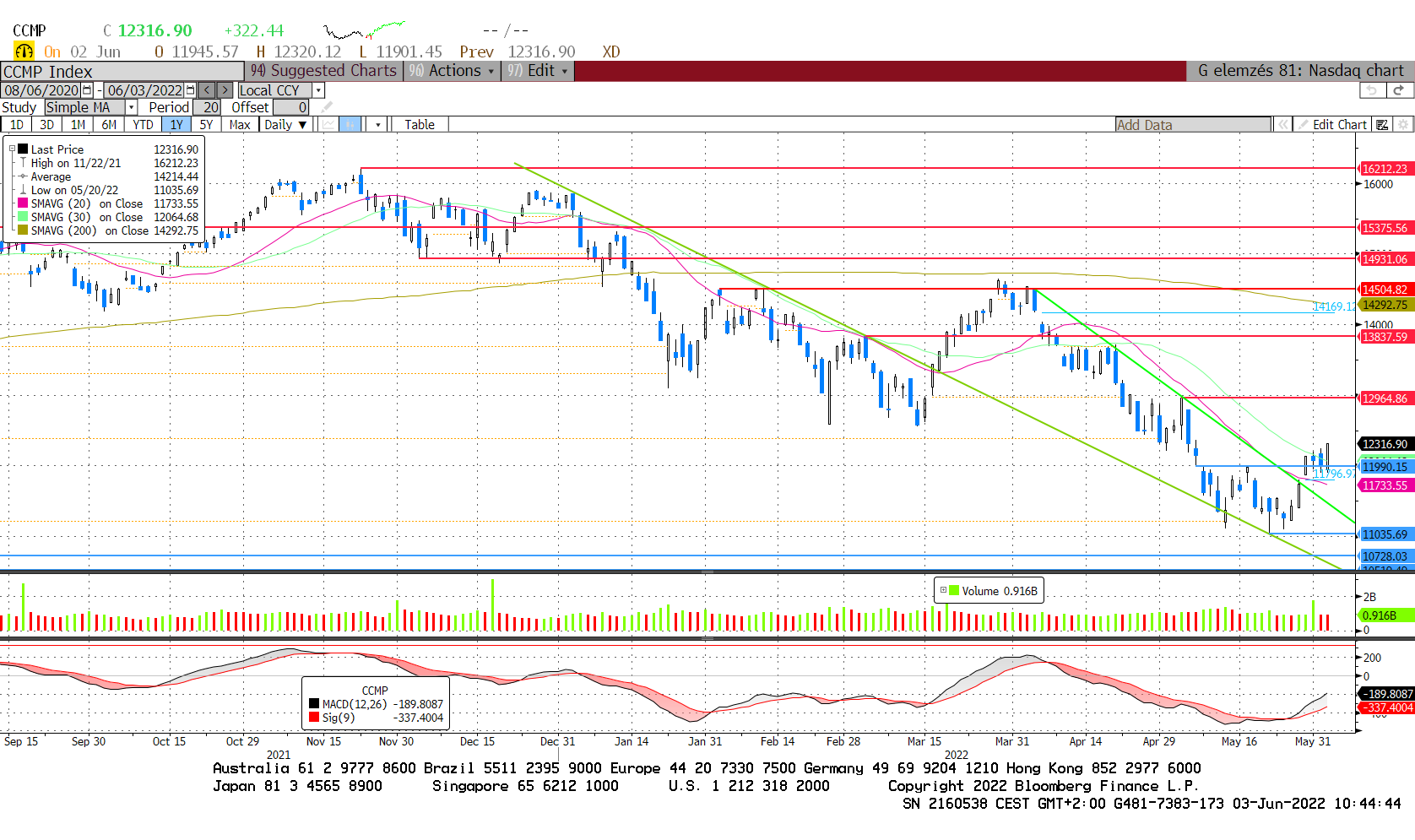
Task: Click the yellow intraday clock icon
Action: [24, 51]
